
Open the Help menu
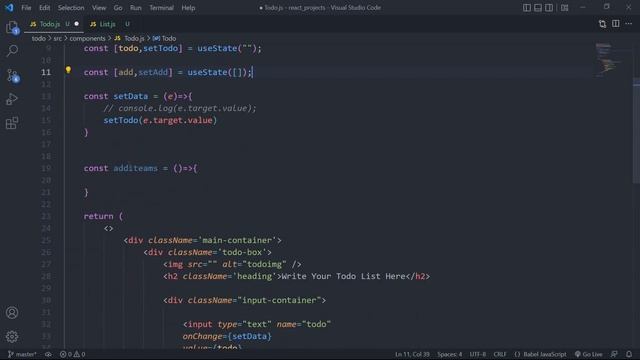188,8
